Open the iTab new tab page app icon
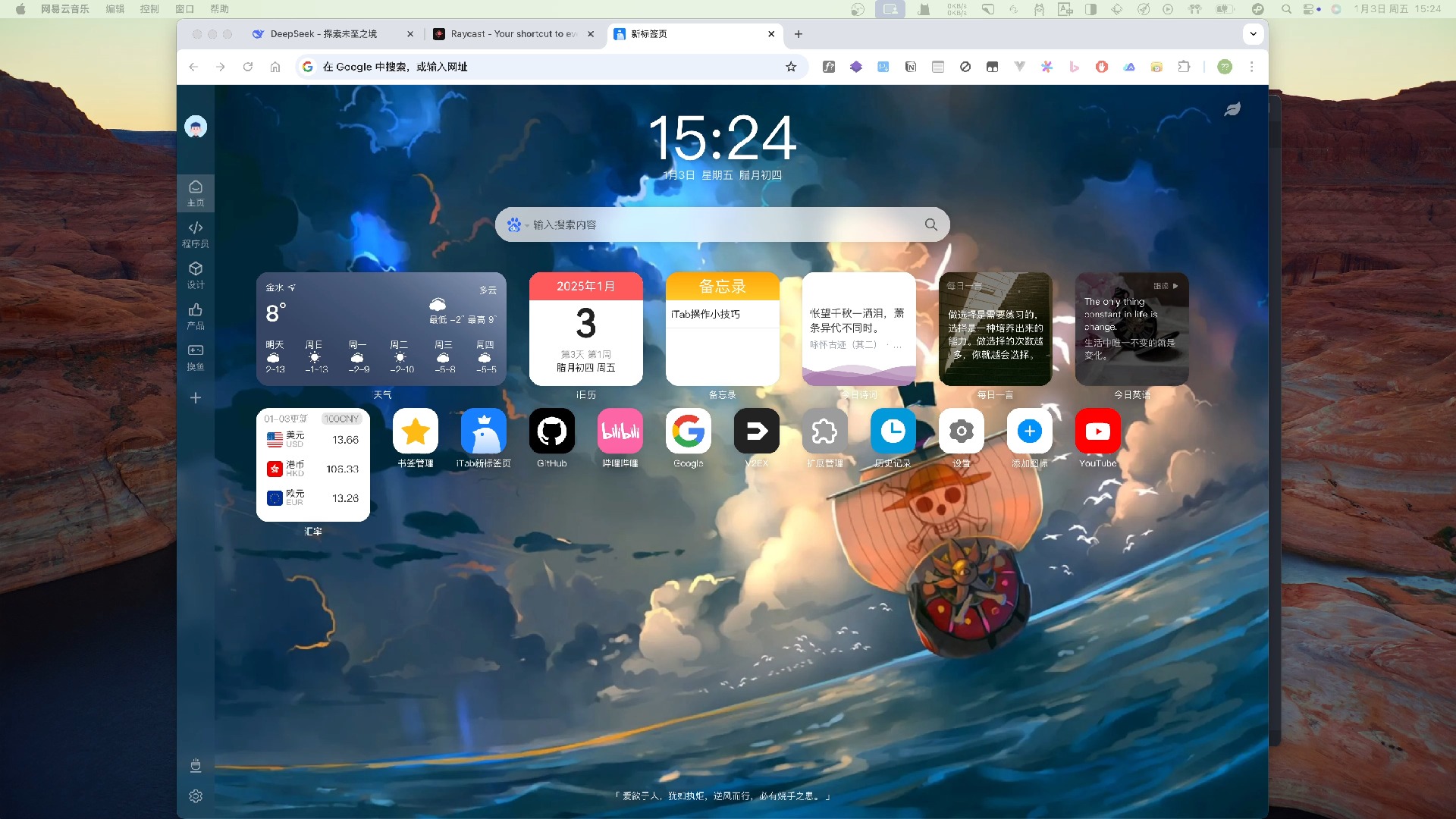Viewport: 1456px width, 819px height. (484, 431)
